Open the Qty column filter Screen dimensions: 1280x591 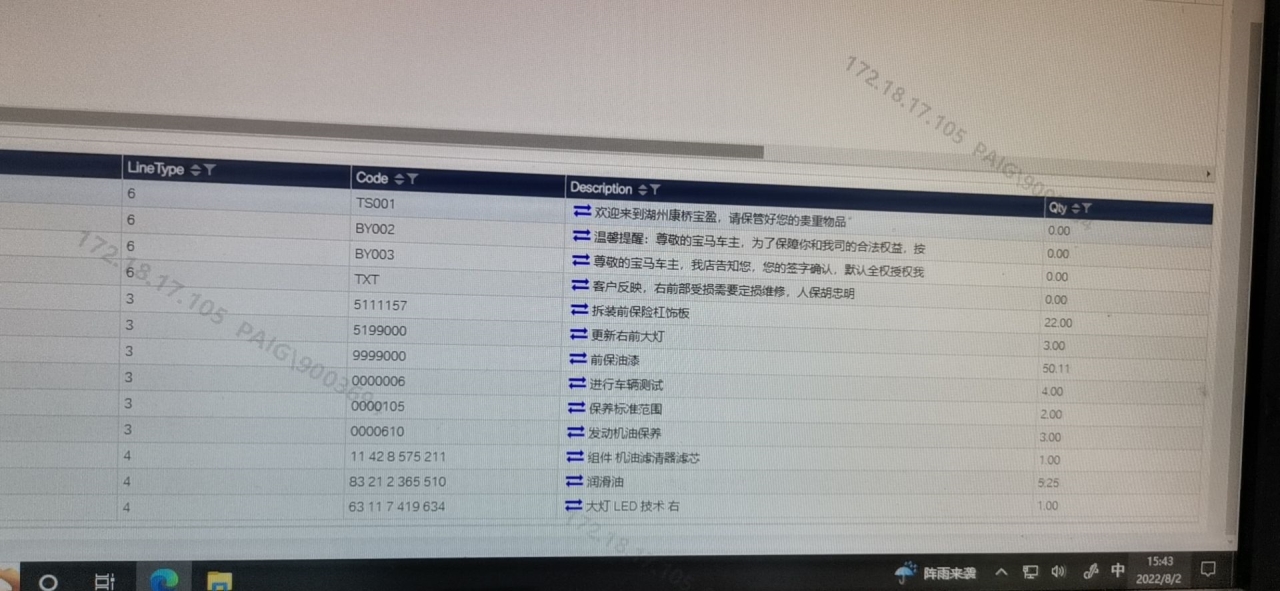1086,208
